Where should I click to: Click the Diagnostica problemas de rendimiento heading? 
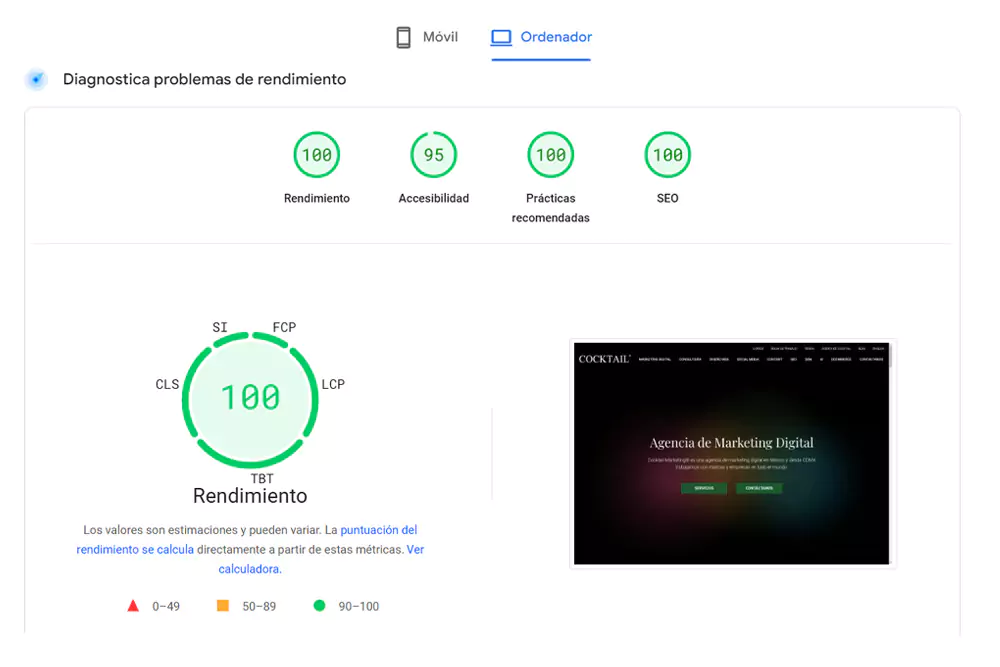(203, 79)
